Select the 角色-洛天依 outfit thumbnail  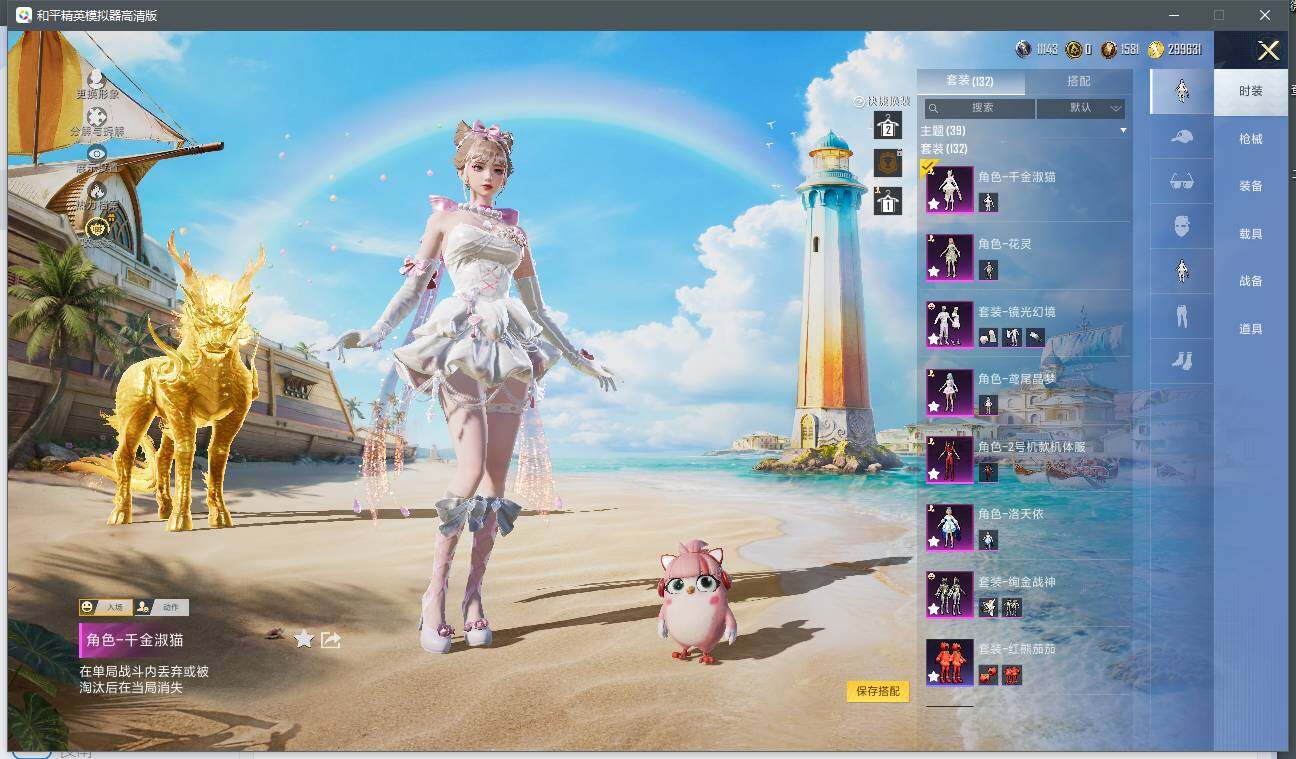coord(949,528)
